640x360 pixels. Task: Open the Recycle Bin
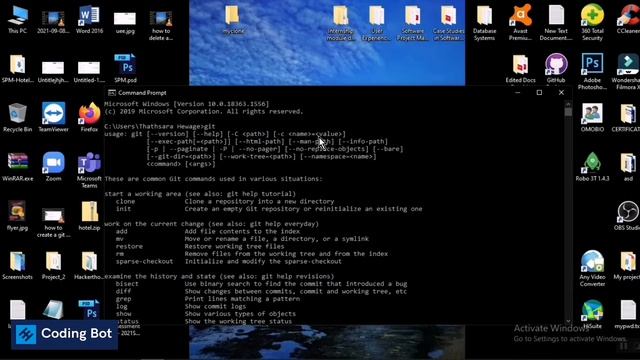[x=18, y=118]
